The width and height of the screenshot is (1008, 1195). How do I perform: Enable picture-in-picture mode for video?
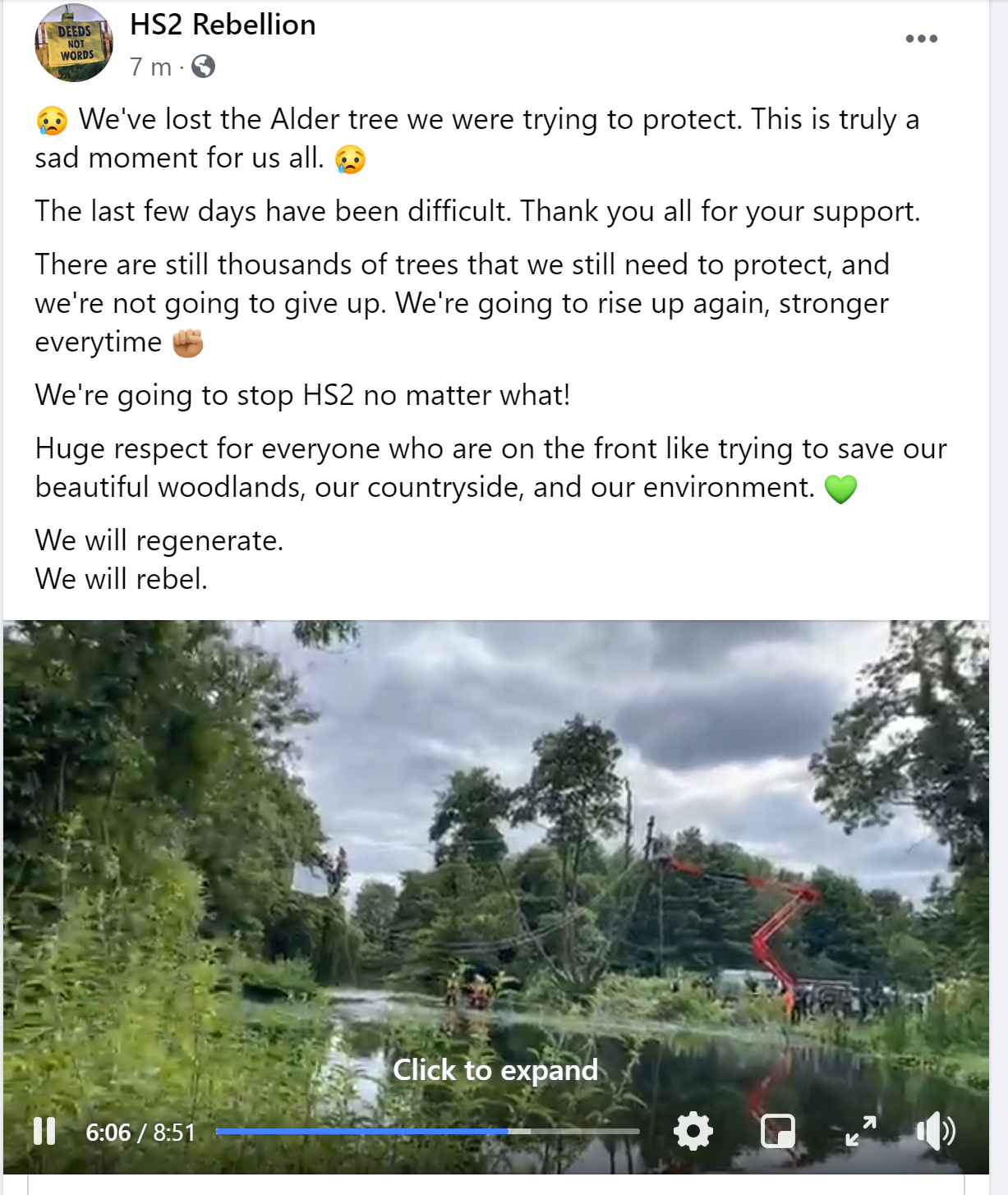click(x=777, y=1131)
